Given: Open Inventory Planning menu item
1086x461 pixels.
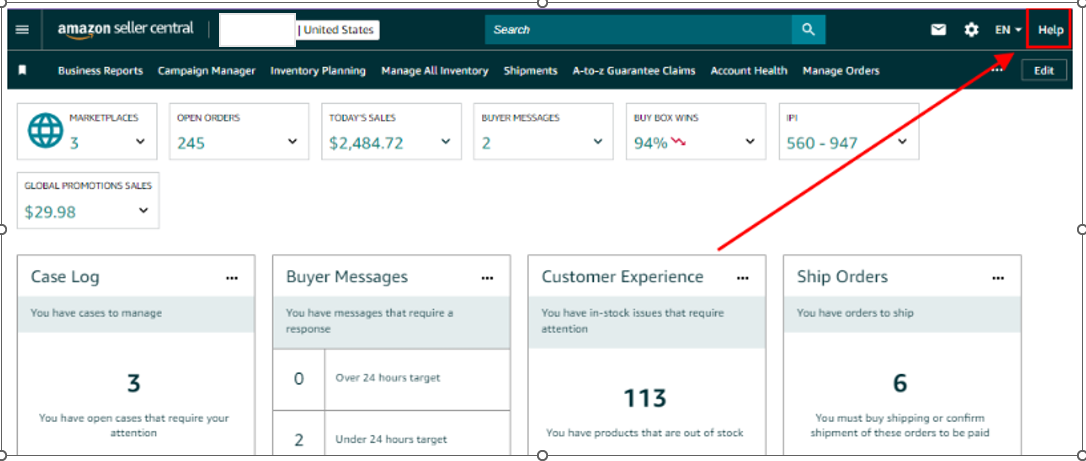Looking at the screenshot, I should click(318, 71).
